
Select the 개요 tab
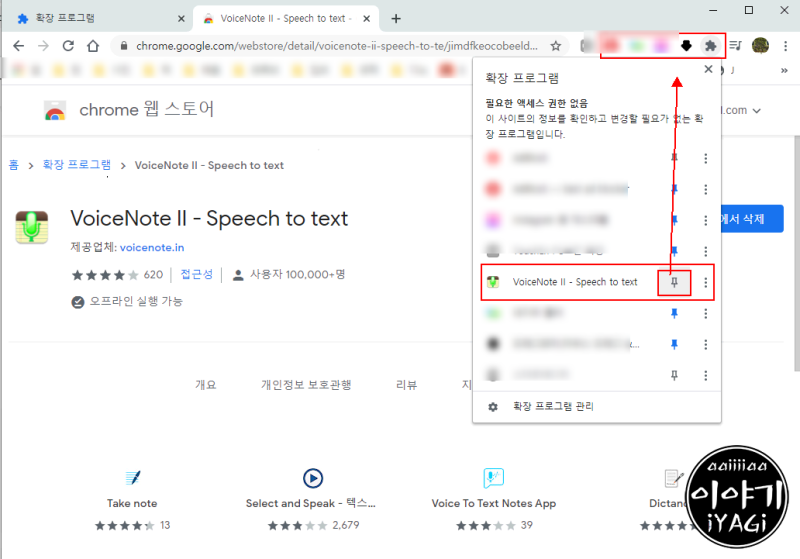click(206, 385)
